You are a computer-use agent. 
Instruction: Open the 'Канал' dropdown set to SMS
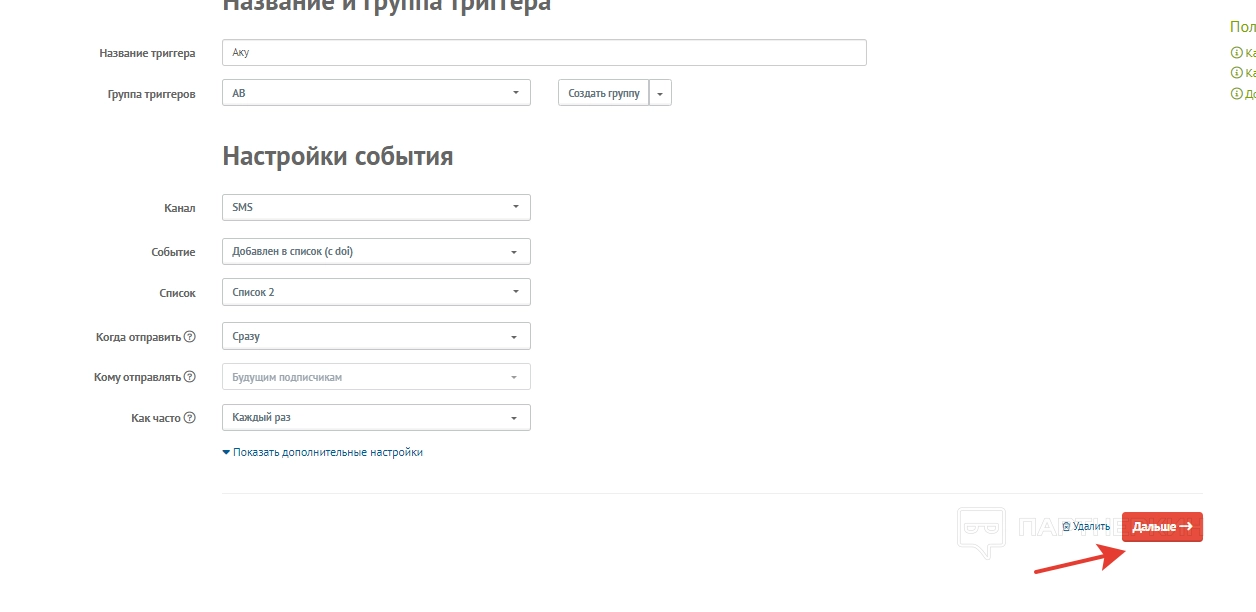point(376,207)
